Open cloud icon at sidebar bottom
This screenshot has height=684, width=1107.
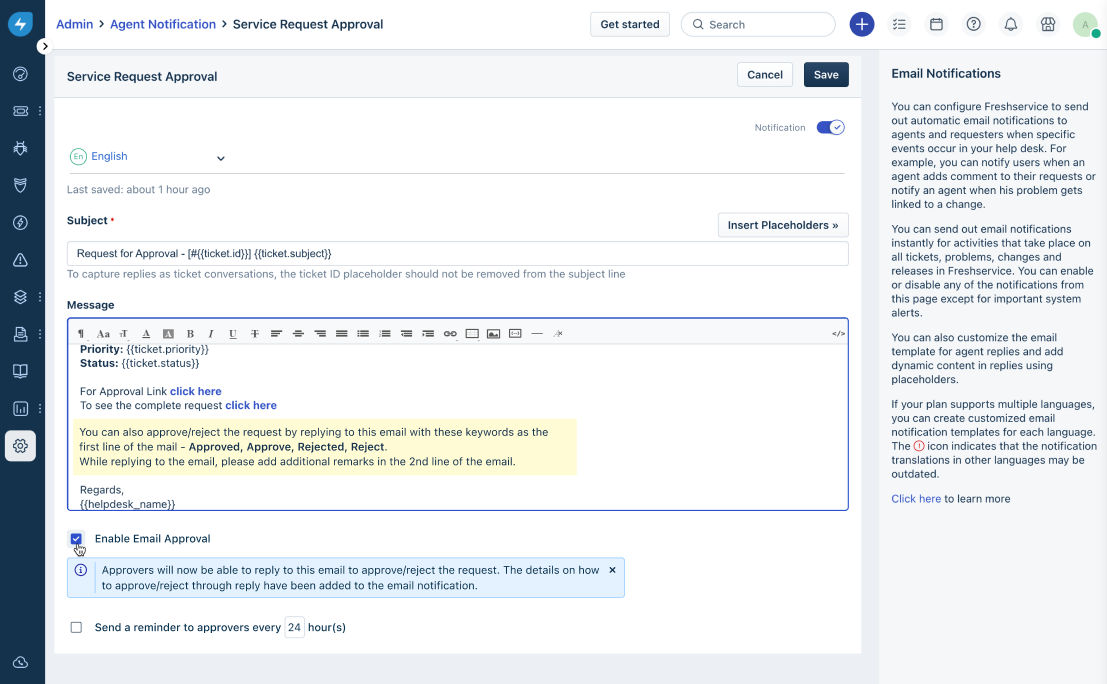click(x=20, y=662)
